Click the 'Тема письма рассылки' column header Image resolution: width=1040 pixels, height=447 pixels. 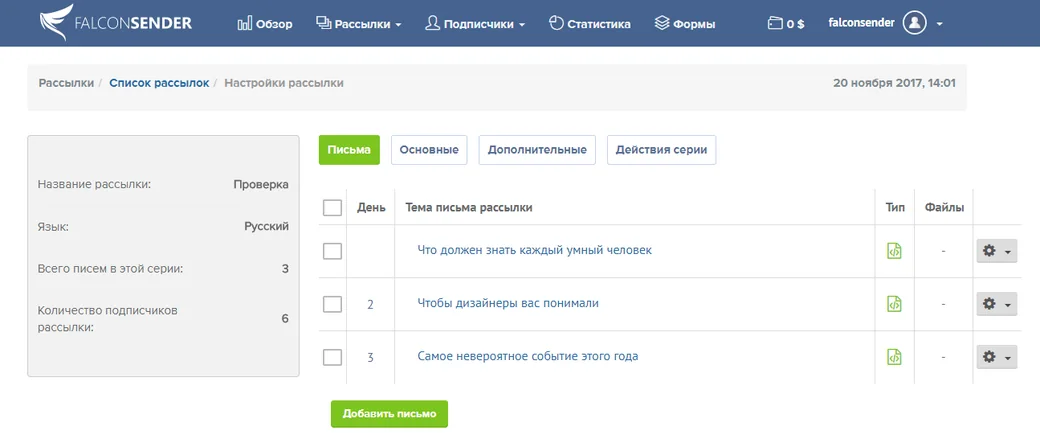pyautogui.click(x=469, y=208)
